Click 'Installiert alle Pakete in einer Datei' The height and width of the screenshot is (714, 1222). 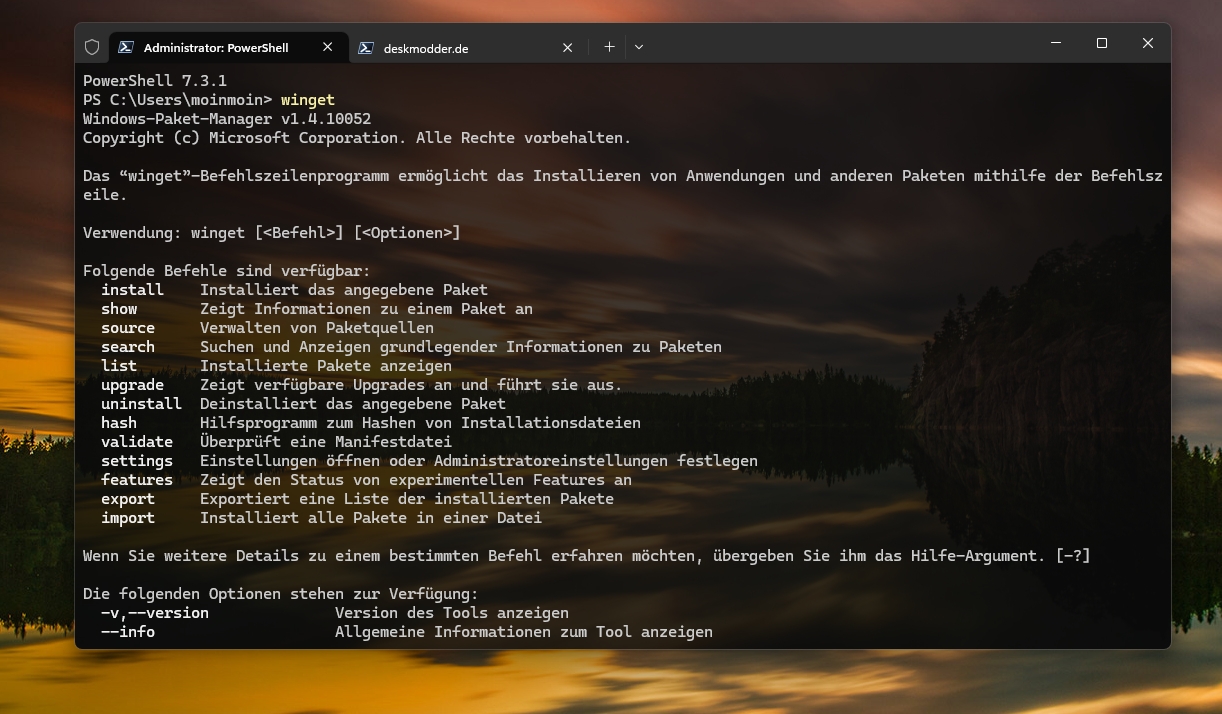tap(371, 518)
